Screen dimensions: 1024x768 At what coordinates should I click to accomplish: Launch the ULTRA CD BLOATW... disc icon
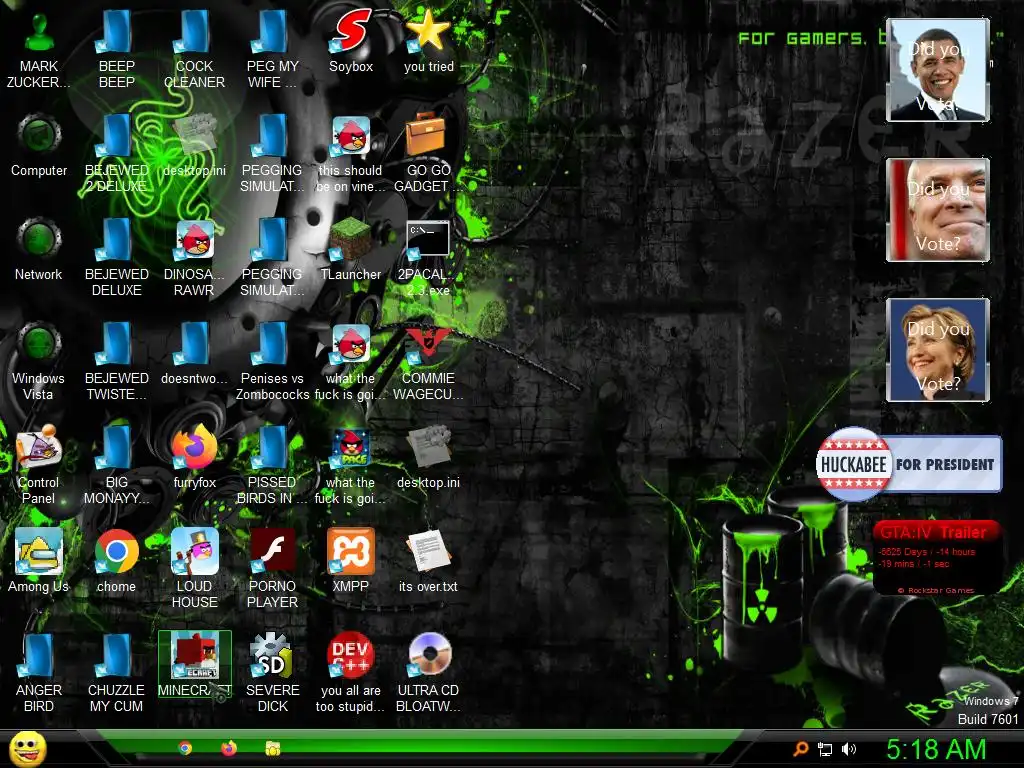pyautogui.click(x=428, y=673)
